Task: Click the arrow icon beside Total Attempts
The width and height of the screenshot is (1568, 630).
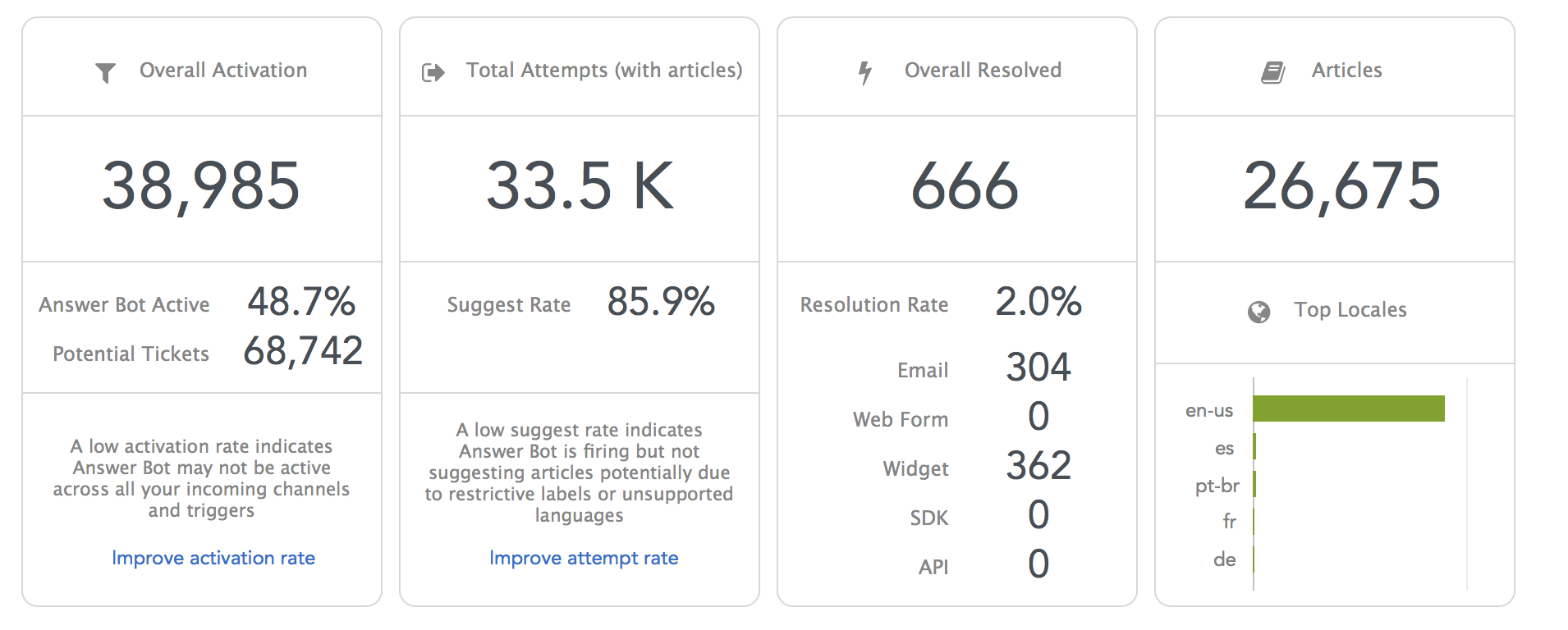Action: [433, 73]
